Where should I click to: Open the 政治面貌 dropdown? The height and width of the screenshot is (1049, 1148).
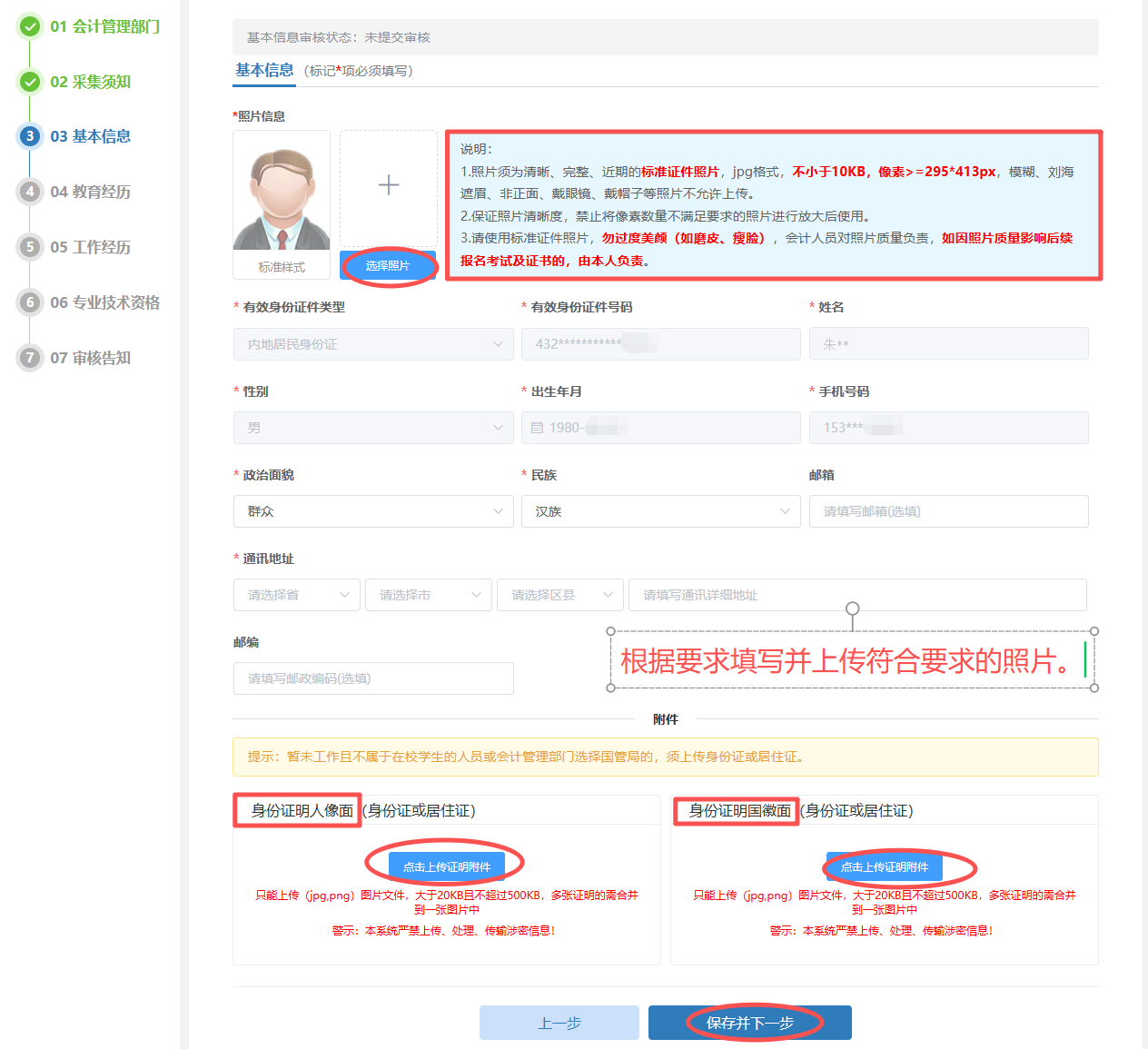[372, 511]
